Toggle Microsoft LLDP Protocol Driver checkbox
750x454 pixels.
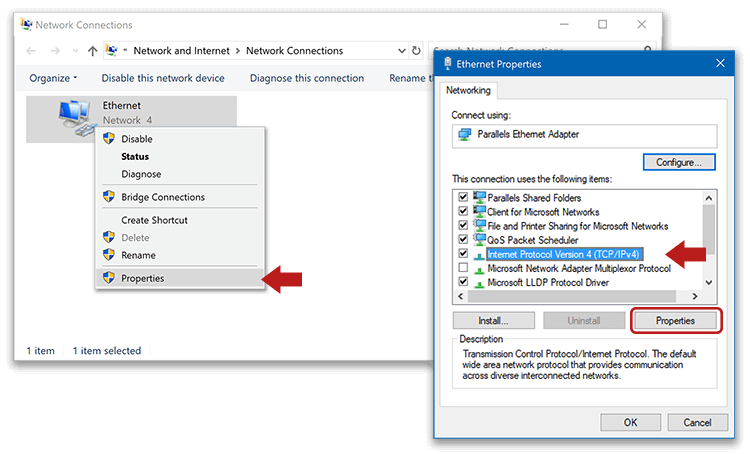[463, 282]
